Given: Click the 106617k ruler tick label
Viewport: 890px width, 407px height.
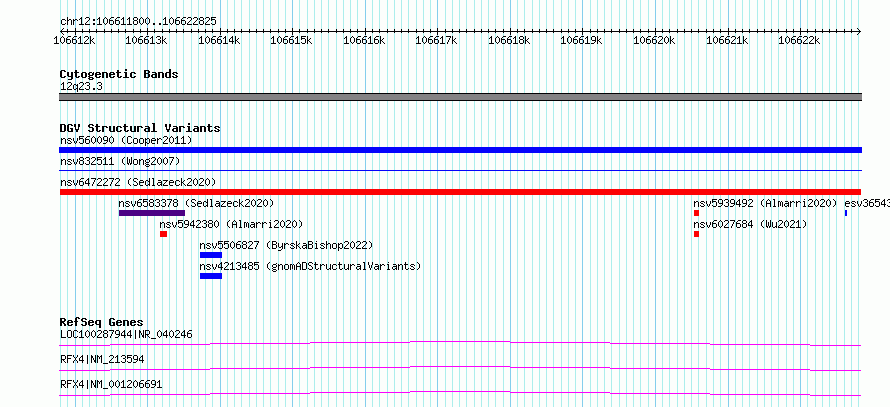Looking at the screenshot, I should tap(437, 40).
